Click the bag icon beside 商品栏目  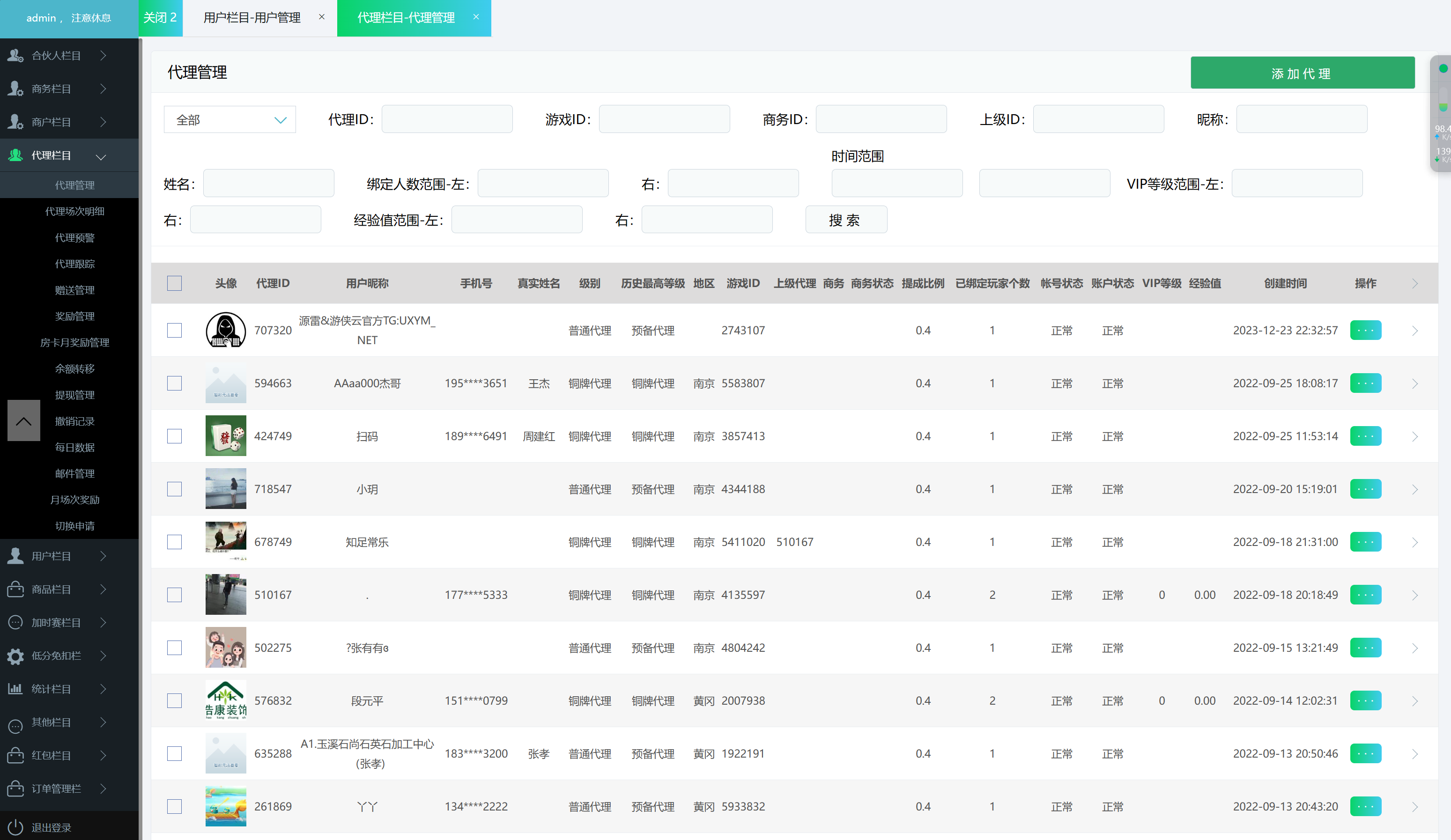tap(15, 589)
